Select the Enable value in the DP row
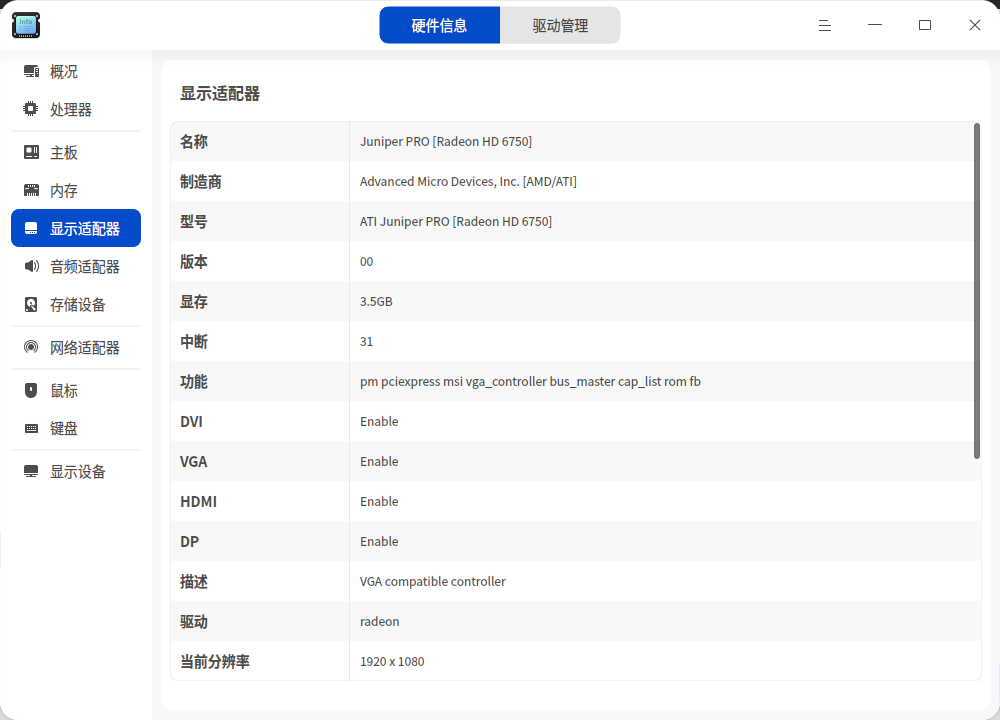The width and height of the screenshot is (1000, 720). point(379,541)
